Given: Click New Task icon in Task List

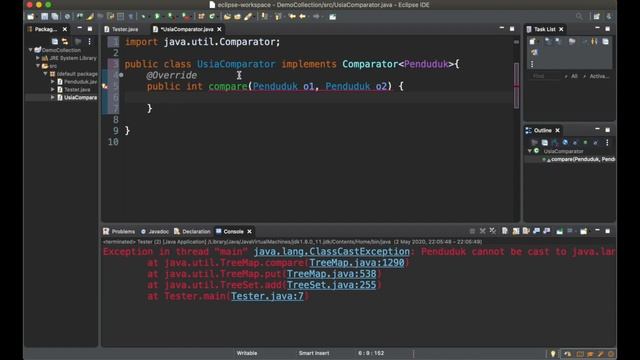Looking at the screenshot, I should [x=533, y=42].
